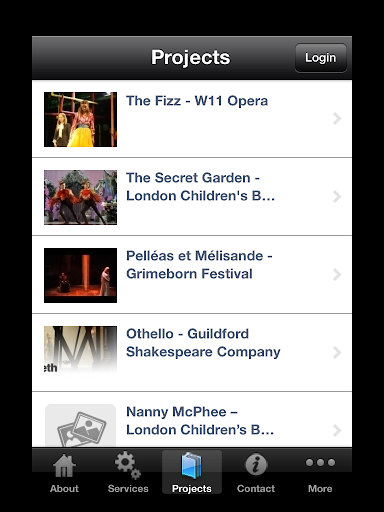
Task: Tap the Services gears icon
Action: [x=128, y=465]
